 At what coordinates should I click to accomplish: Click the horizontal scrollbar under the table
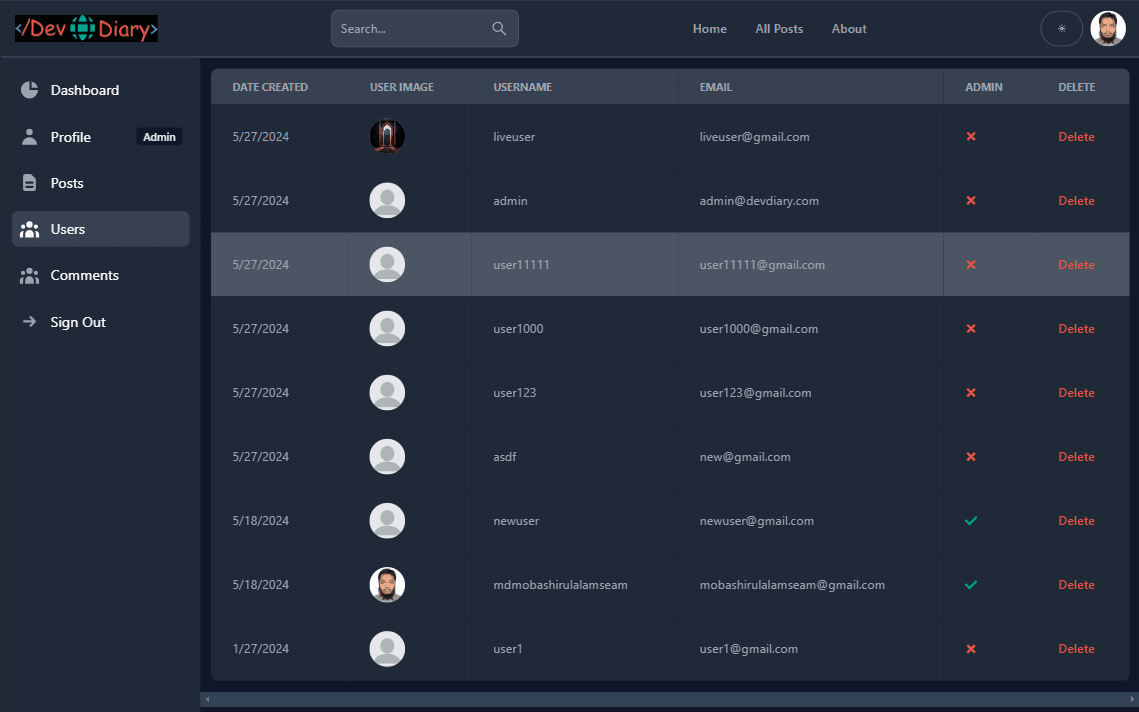coord(668,699)
